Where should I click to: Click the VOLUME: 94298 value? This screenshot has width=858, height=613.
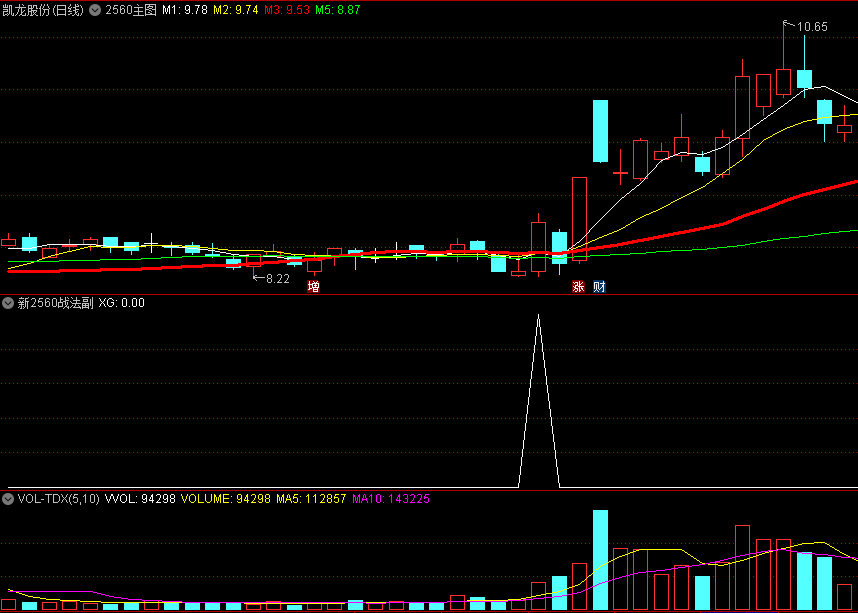[226, 499]
